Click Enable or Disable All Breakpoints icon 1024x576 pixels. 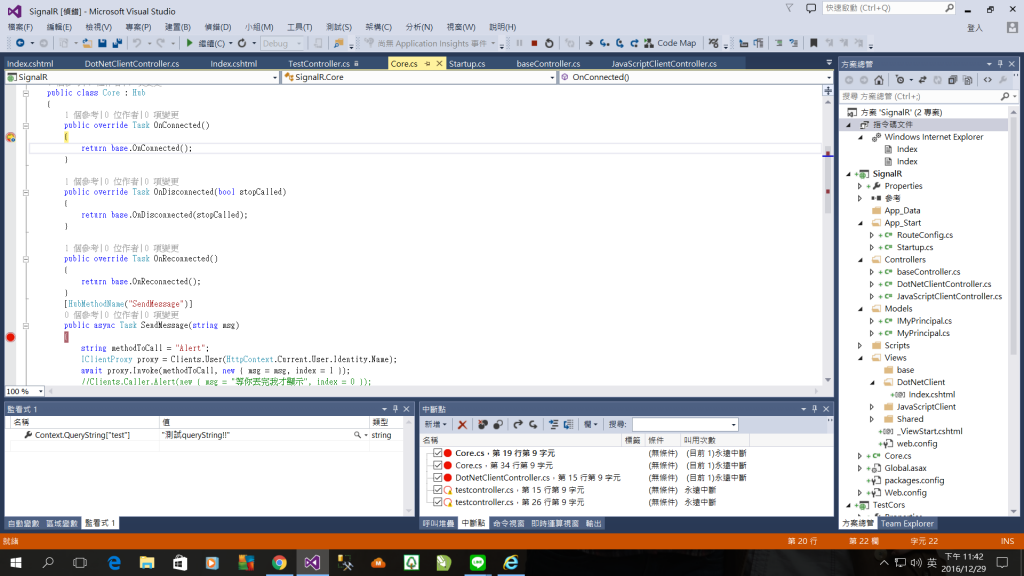[498, 424]
